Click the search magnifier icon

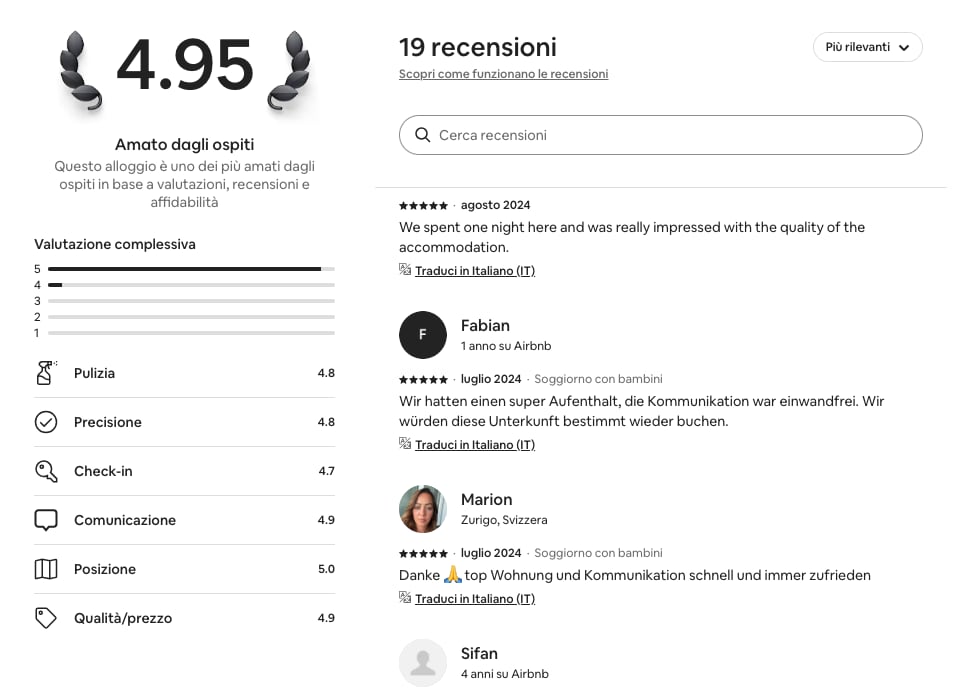point(422,135)
